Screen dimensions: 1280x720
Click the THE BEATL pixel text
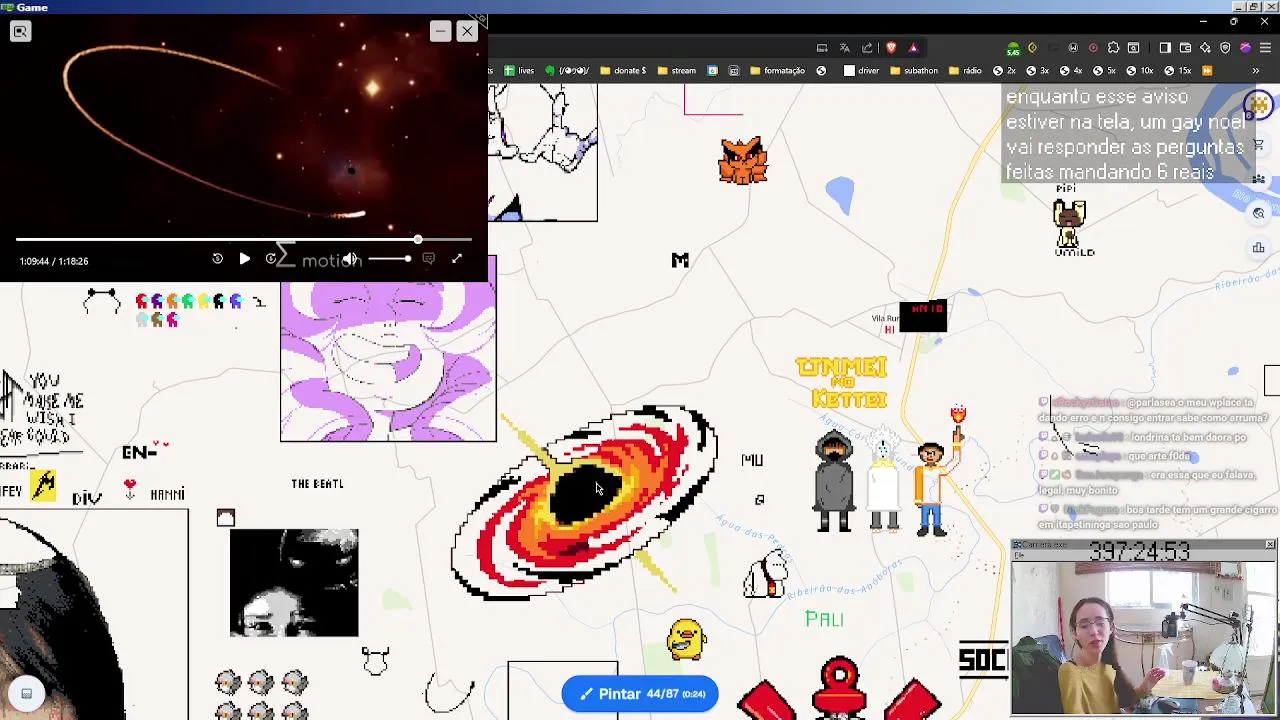click(317, 483)
